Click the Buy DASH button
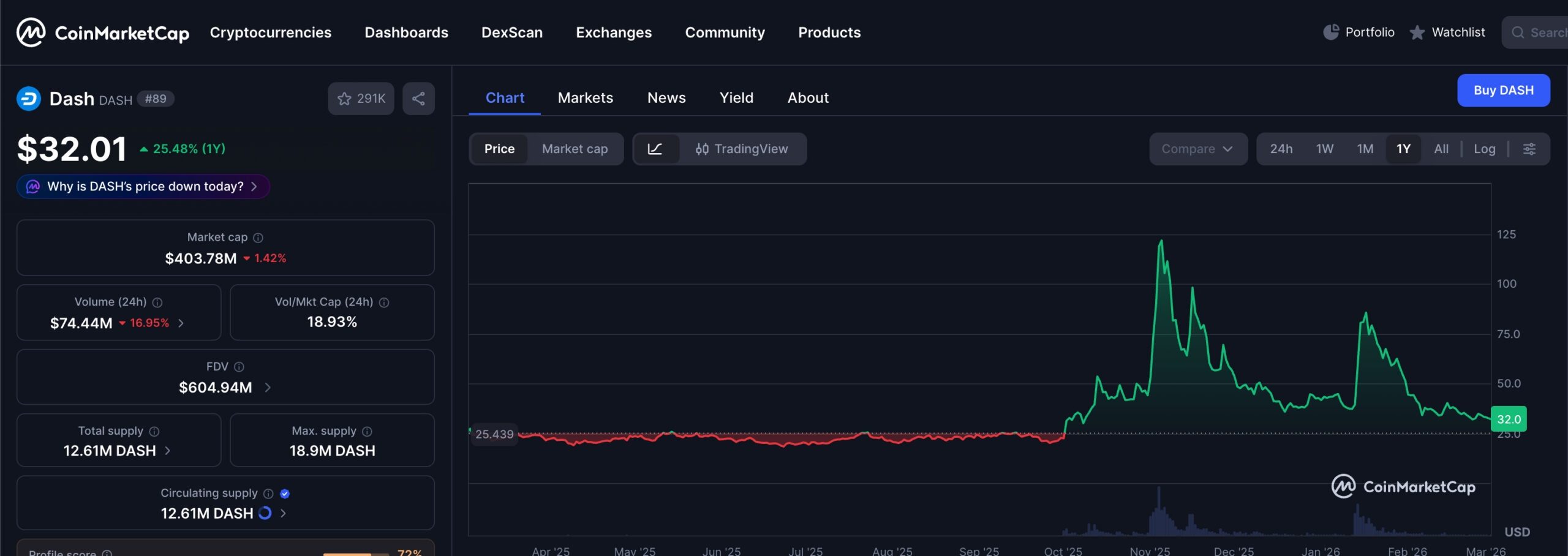This screenshot has height=556, width=1568. click(x=1503, y=91)
